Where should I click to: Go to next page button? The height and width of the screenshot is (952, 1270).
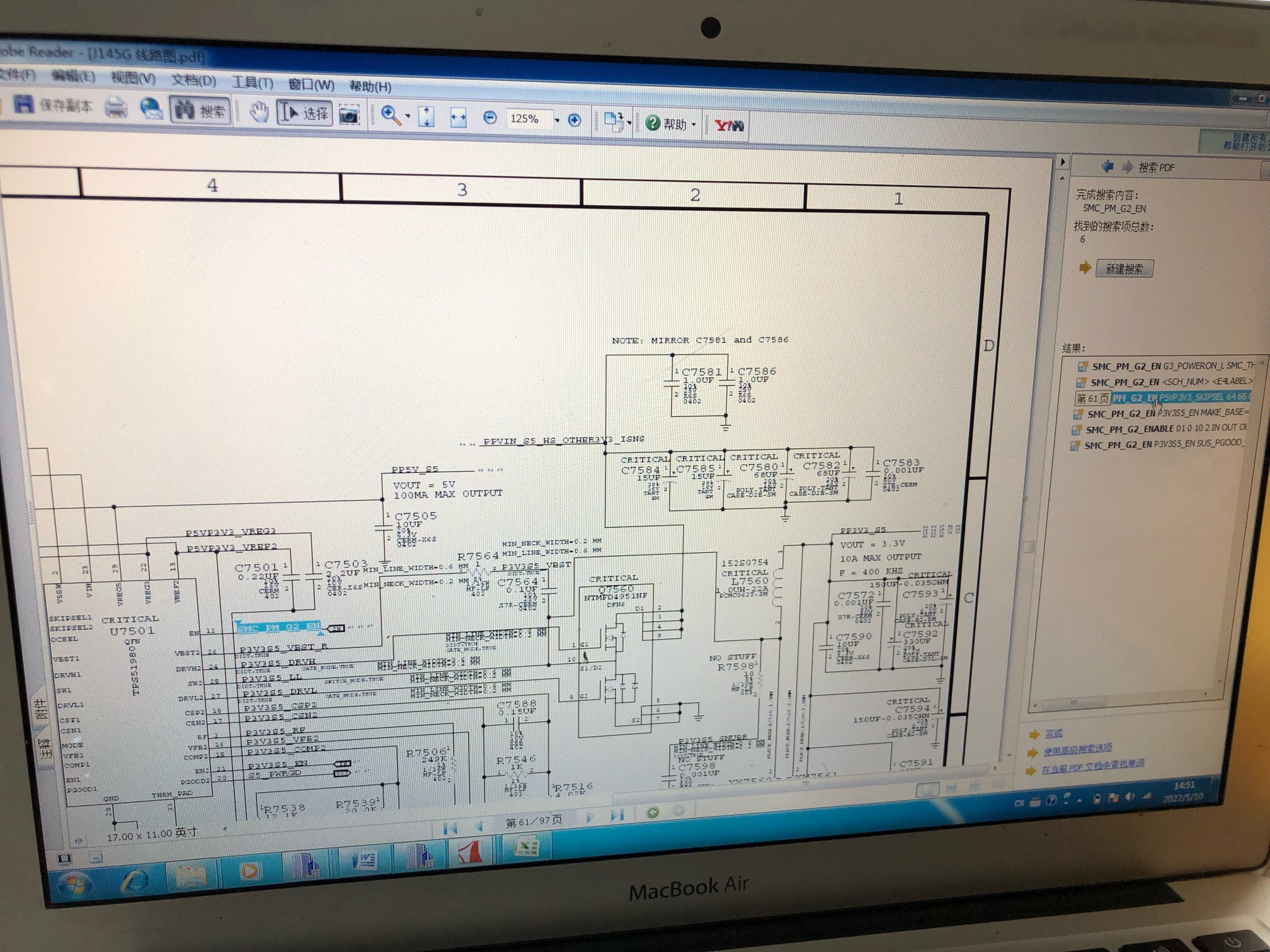(590, 817)
